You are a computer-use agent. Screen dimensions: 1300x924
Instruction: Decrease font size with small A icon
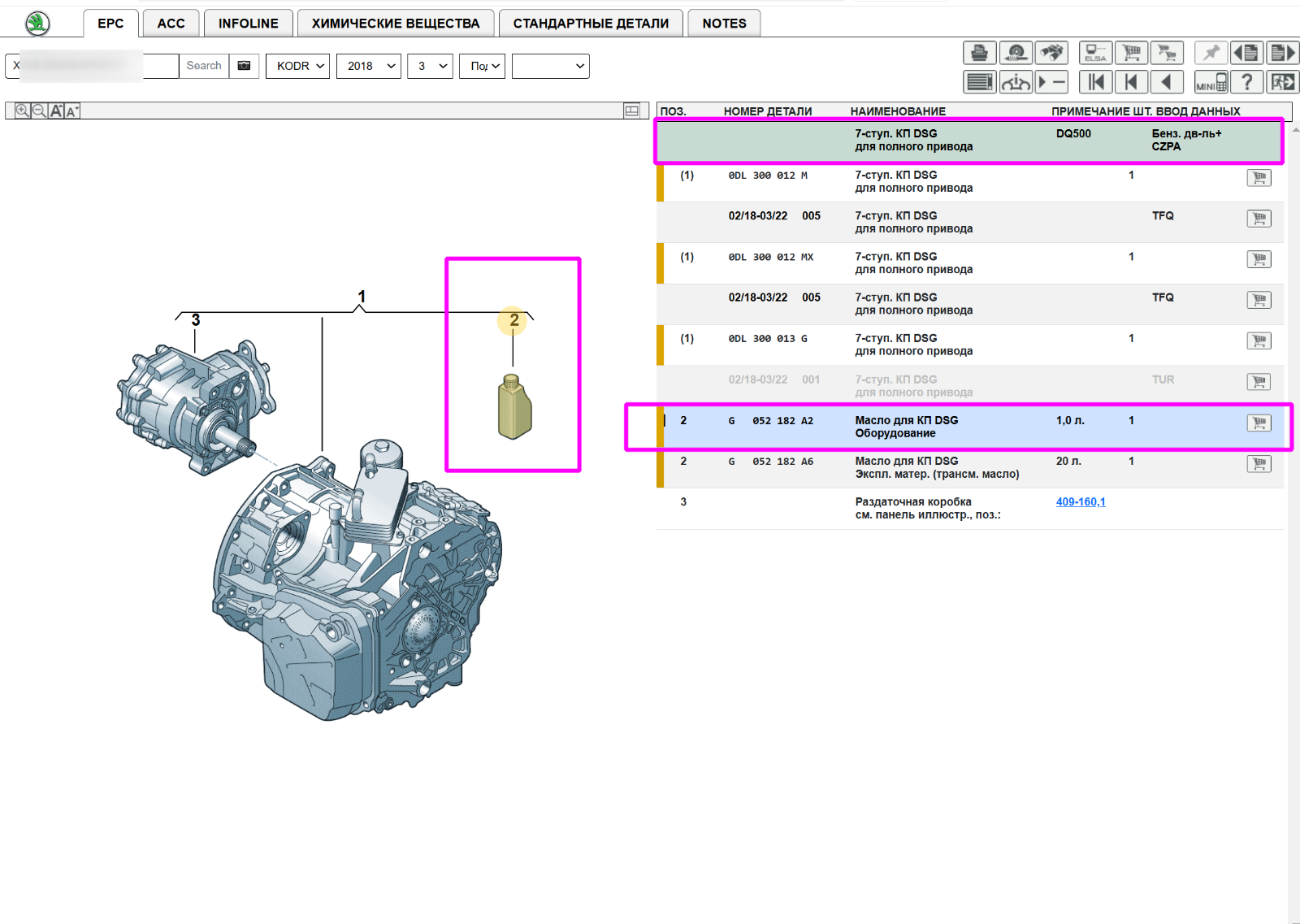point(71,111)
